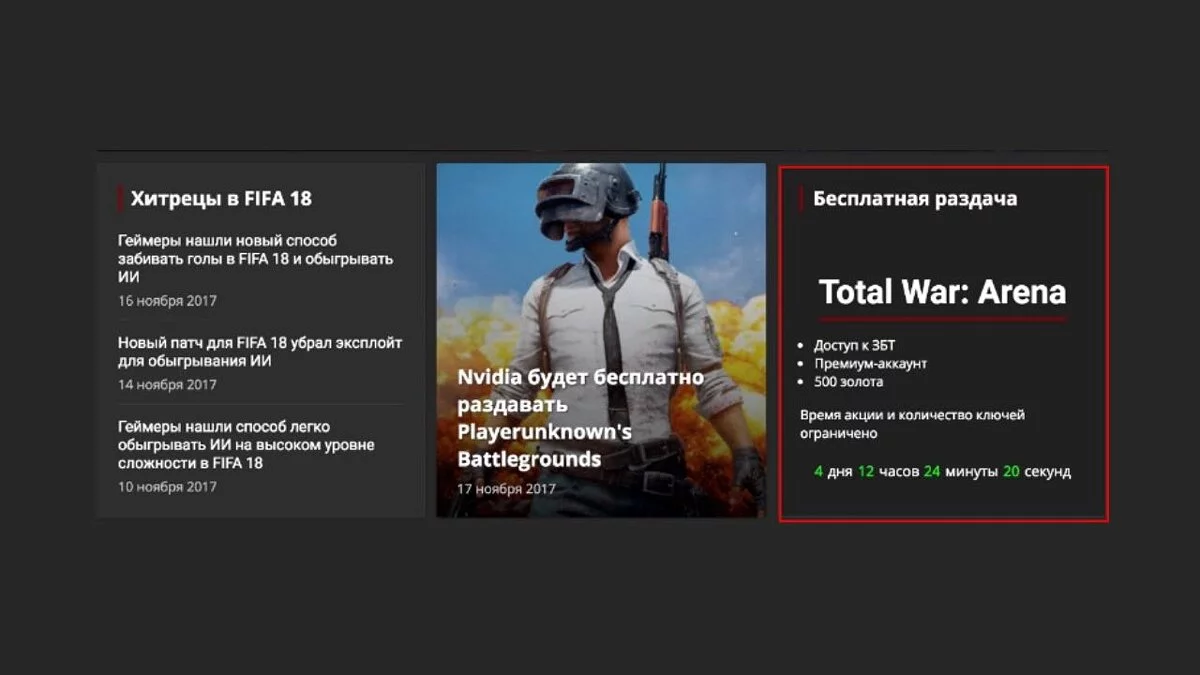Click the countdown timer '4 дня 12 часов'
Image resolution: width=1200 pixels, height=675 pixels.
coord(943,471)
